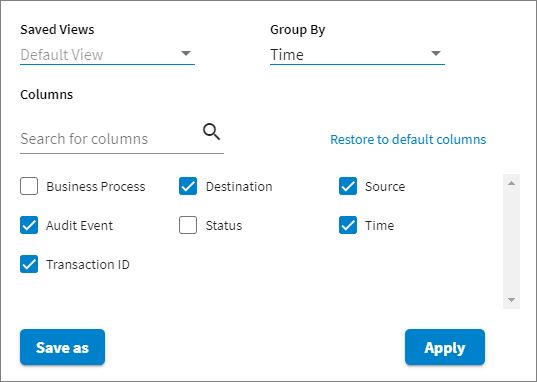
Task: Open the Saved Views dropdown arrow
Action: click(186, 53)
